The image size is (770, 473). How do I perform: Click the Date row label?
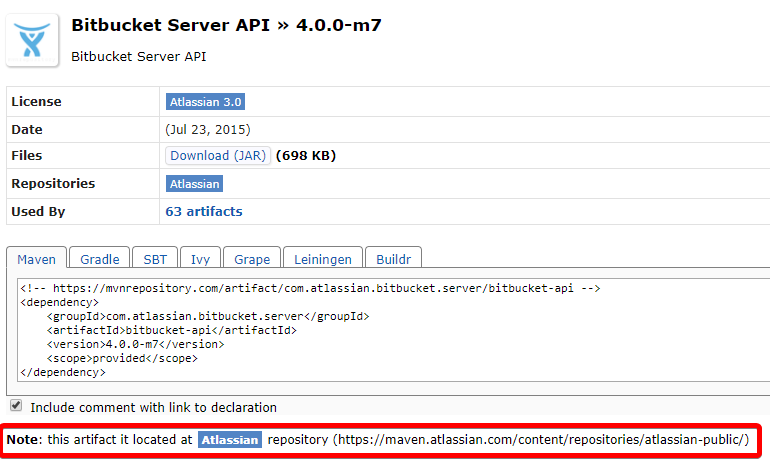27,130
